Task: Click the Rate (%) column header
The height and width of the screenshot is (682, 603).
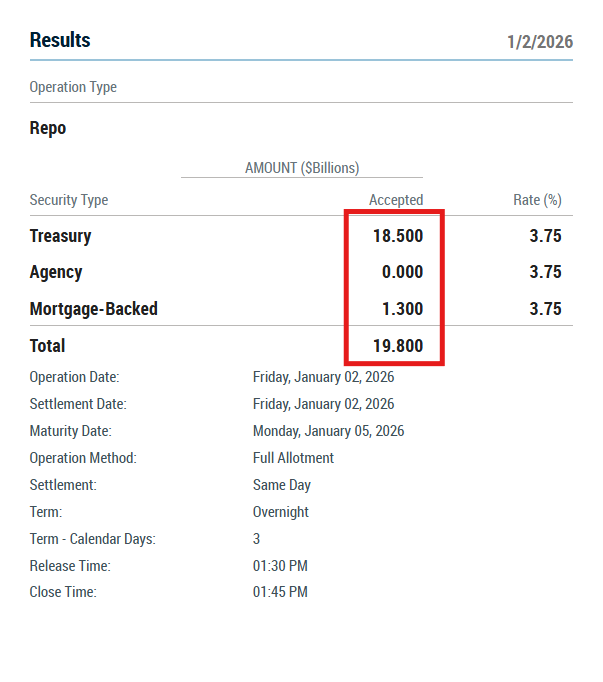Action: [537, 200]
